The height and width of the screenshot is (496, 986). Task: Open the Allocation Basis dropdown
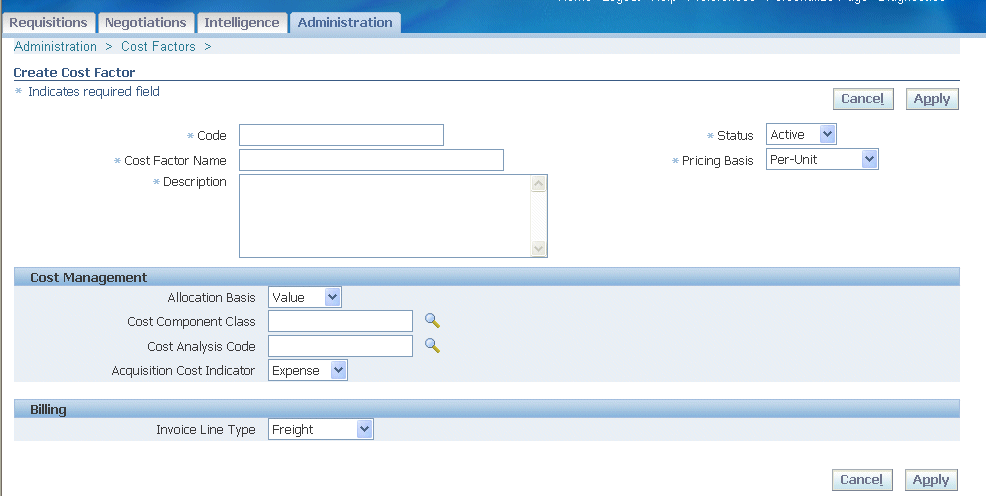tap(304, 297)
